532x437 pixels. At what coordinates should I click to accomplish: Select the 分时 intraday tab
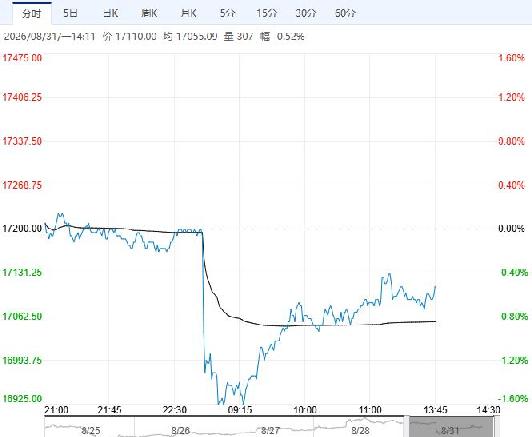(32, 14)
